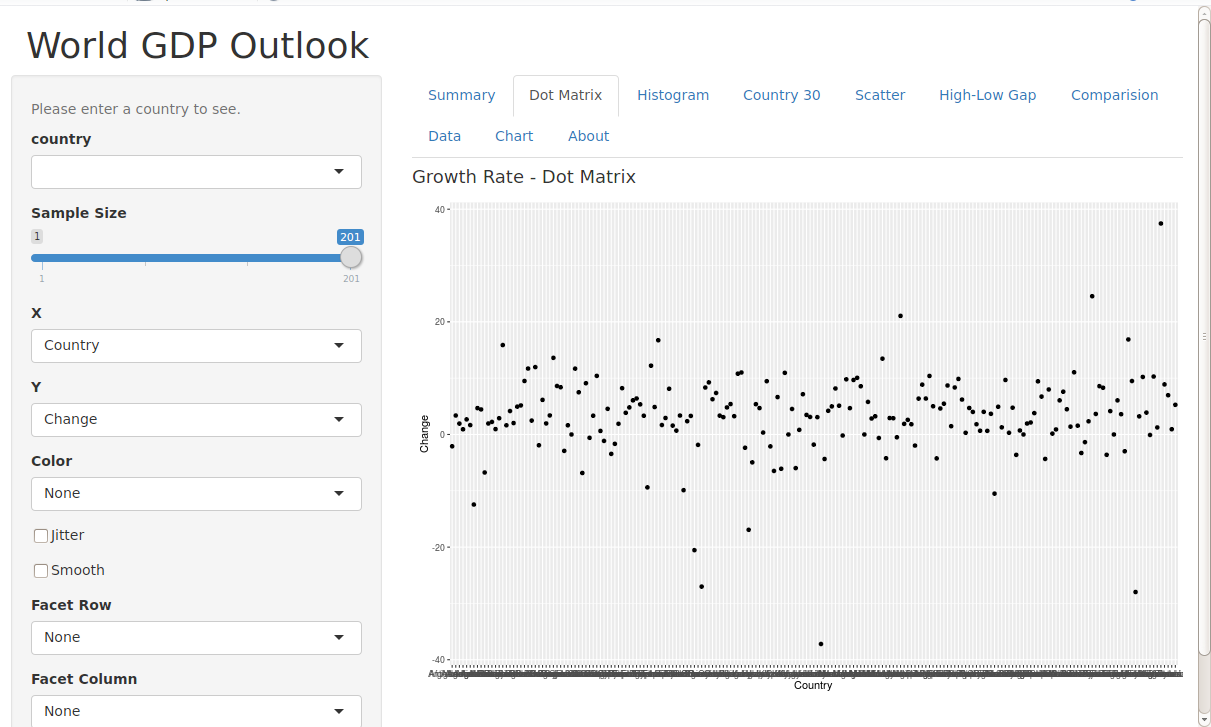This screenshot has height=727, width=1211.
Task: Open the Facet Column dropdown
Action: tap(196, 711)
